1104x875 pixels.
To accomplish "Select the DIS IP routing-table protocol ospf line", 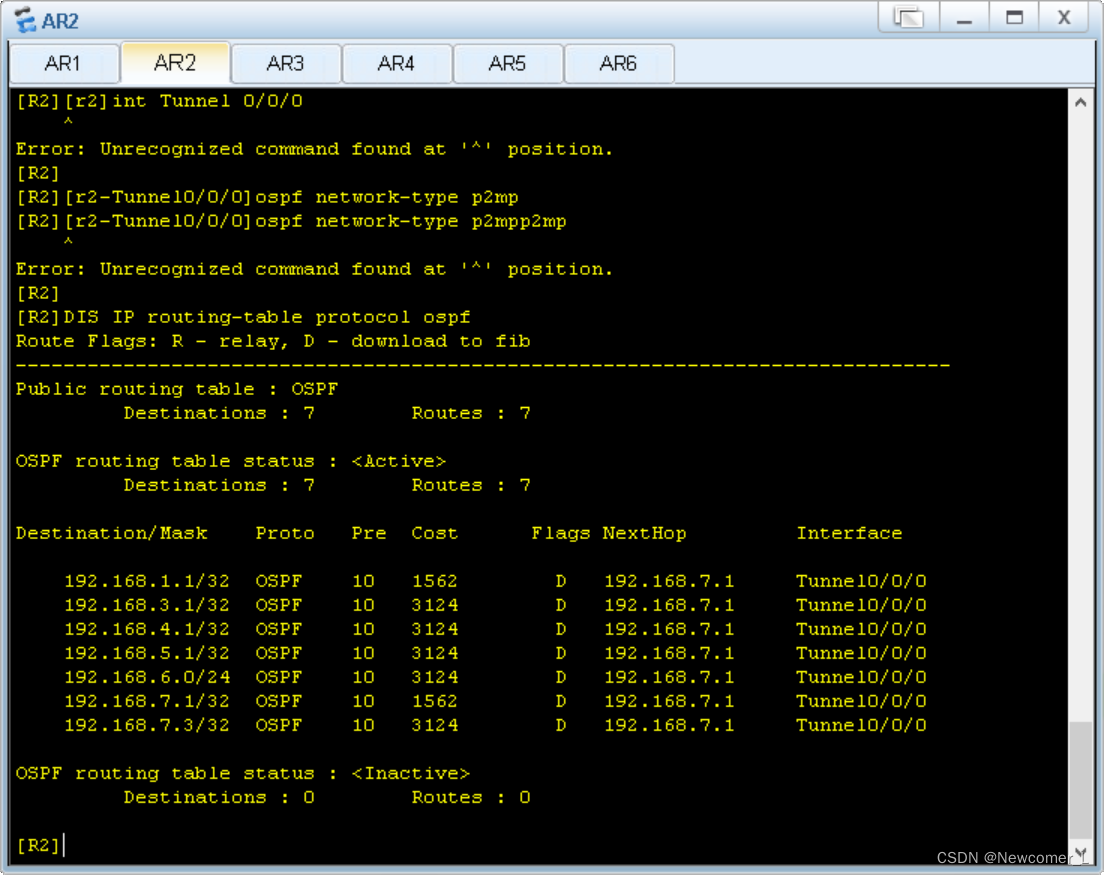I will (x=232, y=316).
